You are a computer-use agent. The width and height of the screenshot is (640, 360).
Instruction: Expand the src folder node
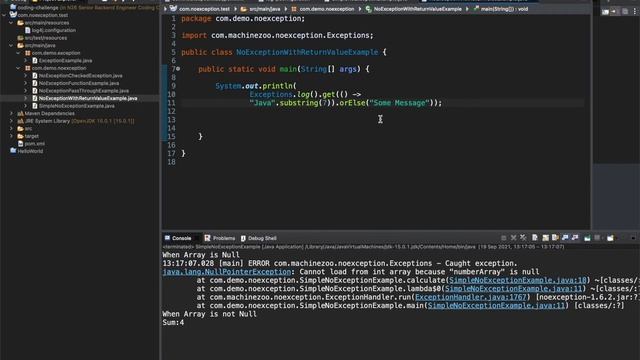click(11, 129)
